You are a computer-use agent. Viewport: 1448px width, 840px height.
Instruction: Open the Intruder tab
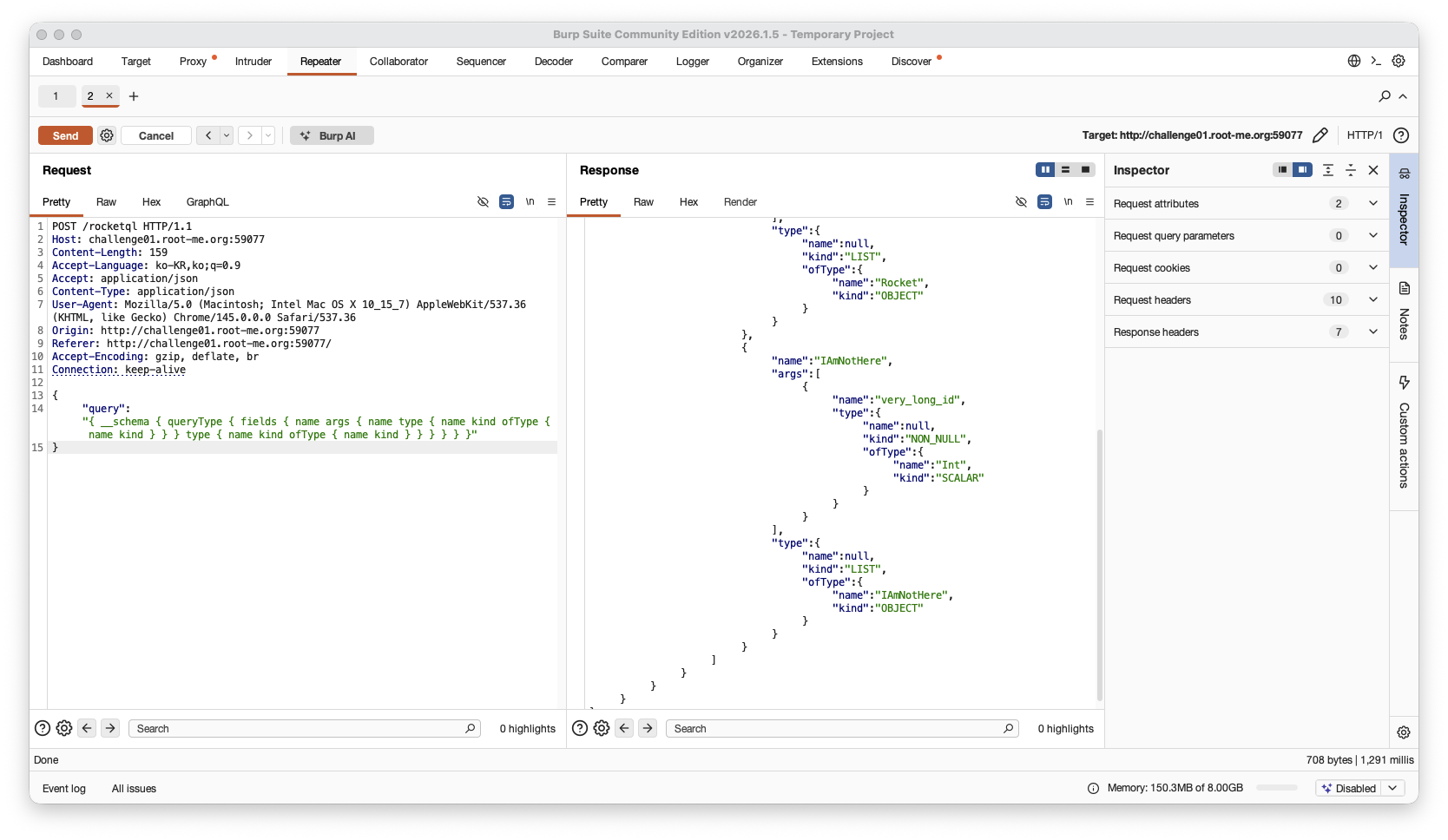coord(253,61)
